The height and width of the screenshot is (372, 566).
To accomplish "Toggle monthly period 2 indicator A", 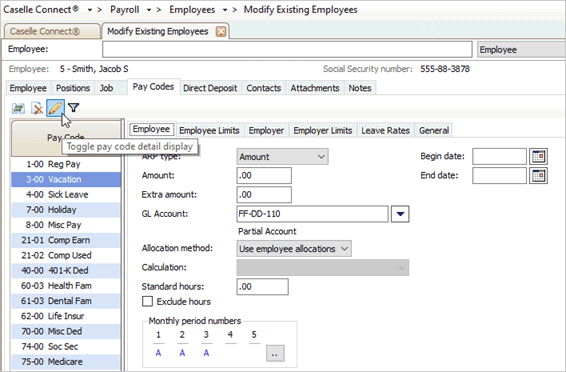I will pyautogui.click(x=182, y=353).
